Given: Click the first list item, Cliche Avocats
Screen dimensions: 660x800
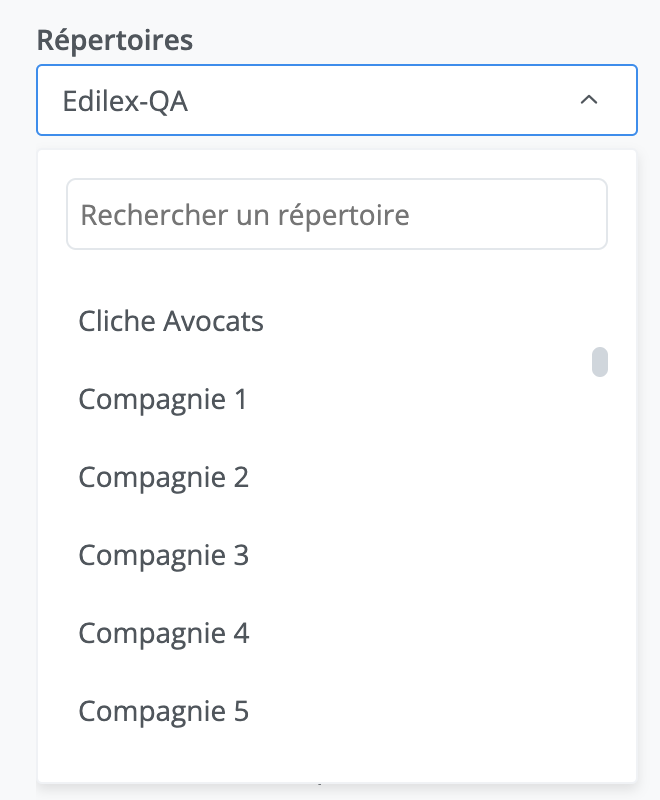Looking at the screenshot, I should tap(171, 321).
